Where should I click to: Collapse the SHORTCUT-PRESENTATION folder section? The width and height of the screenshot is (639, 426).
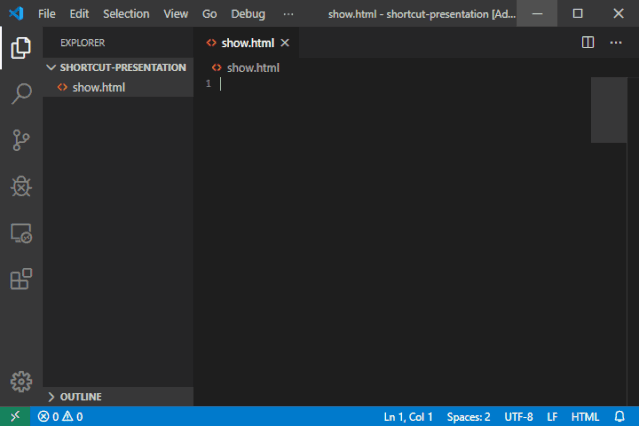[x=118, y=67]
